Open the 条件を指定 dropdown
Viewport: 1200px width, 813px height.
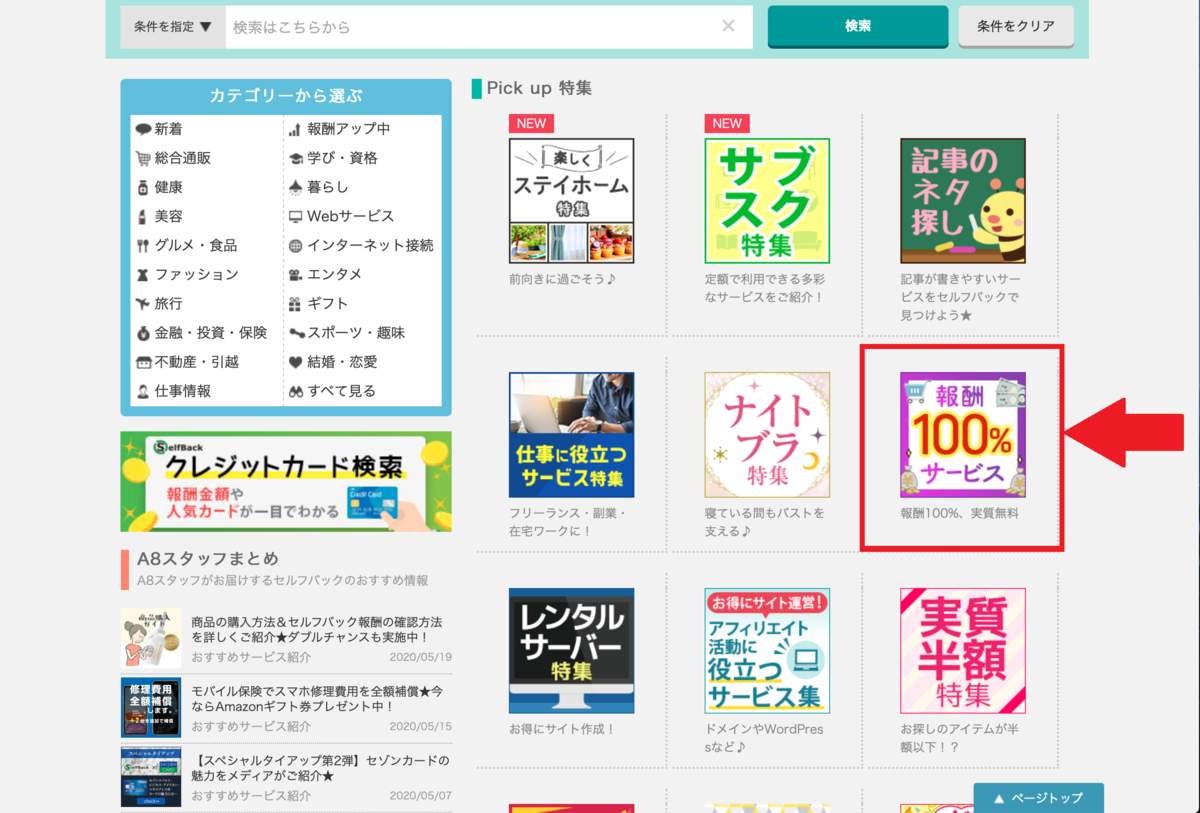click(173, 27)
